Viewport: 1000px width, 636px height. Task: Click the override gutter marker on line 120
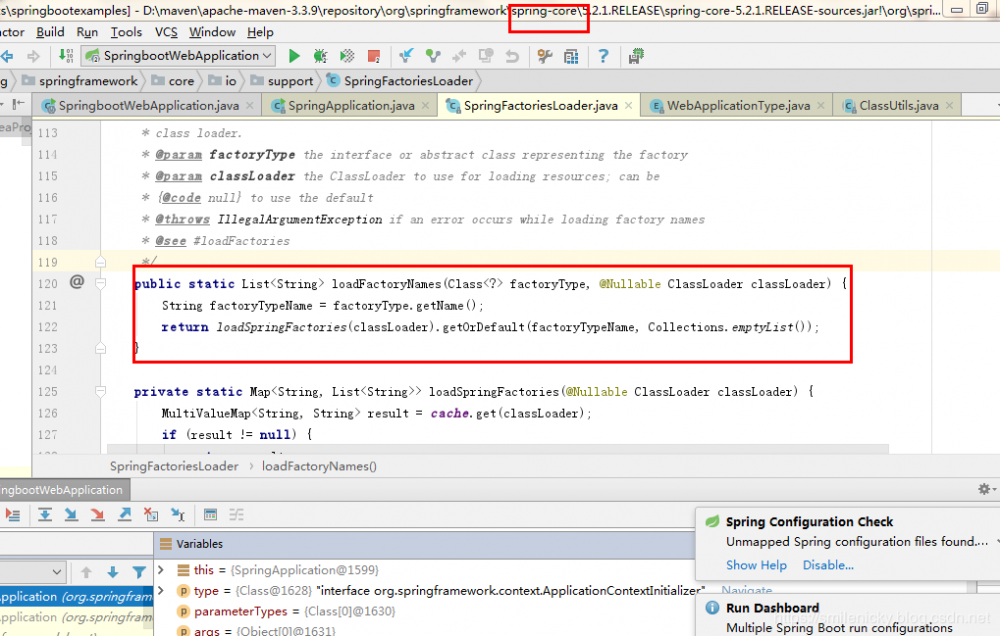click(x=77, y=281)
